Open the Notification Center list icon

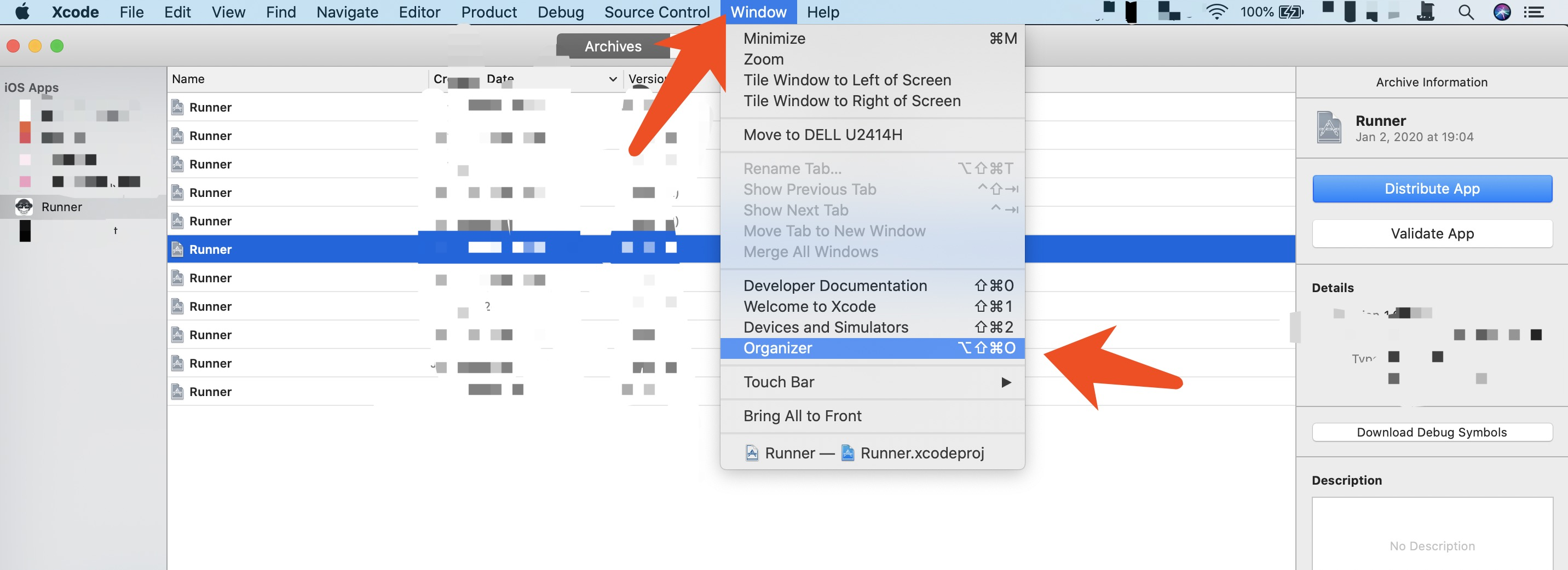[1534, 12]
